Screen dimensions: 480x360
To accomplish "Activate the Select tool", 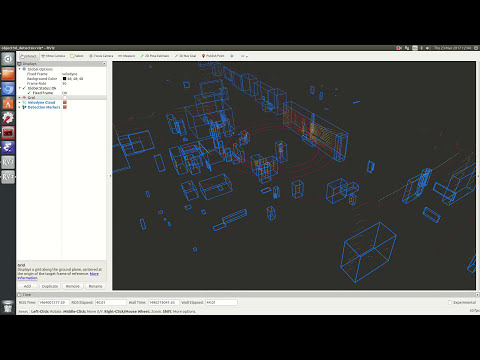I will point(77,56).
